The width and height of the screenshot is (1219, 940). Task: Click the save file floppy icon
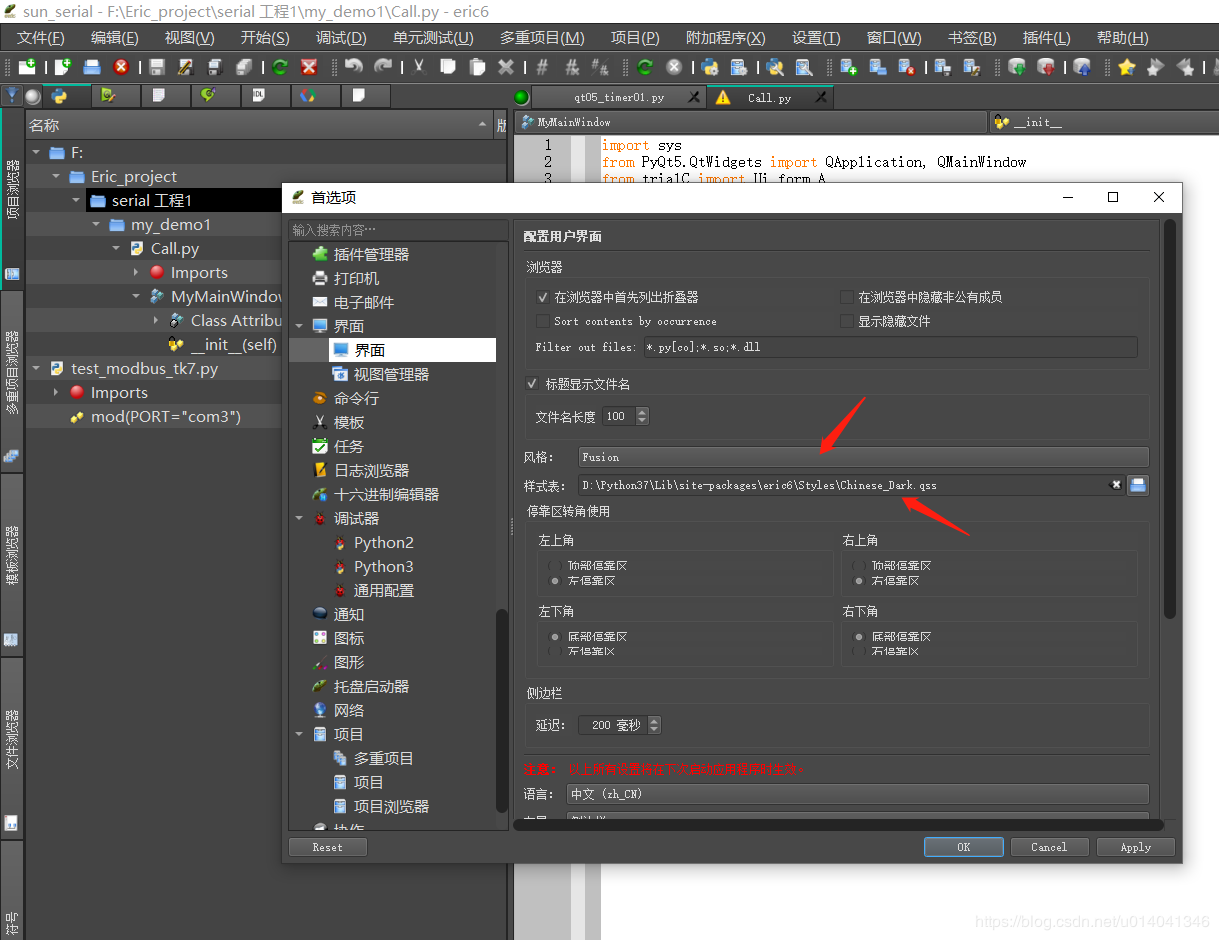157,67
